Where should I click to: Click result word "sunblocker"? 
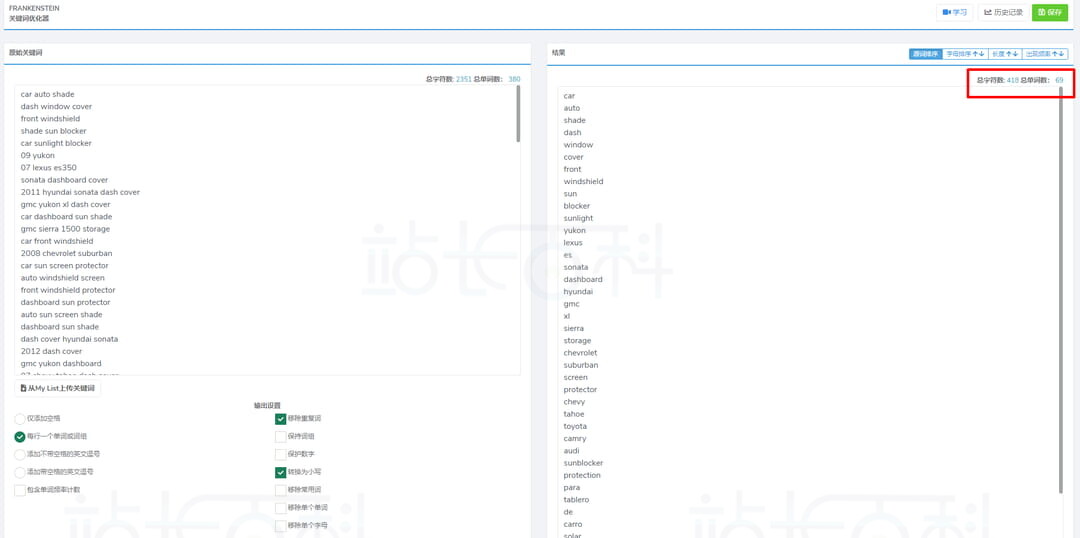point(583,463)
